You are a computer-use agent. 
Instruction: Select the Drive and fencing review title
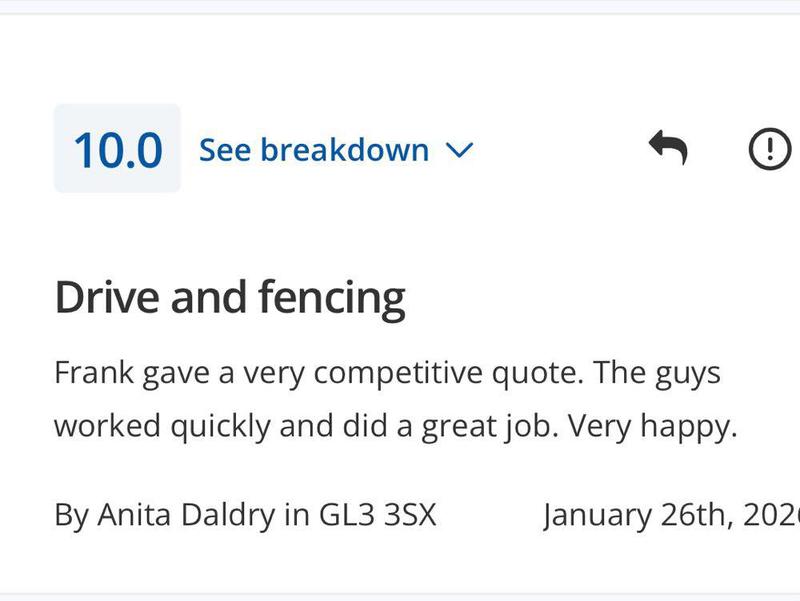coord(230,298)
